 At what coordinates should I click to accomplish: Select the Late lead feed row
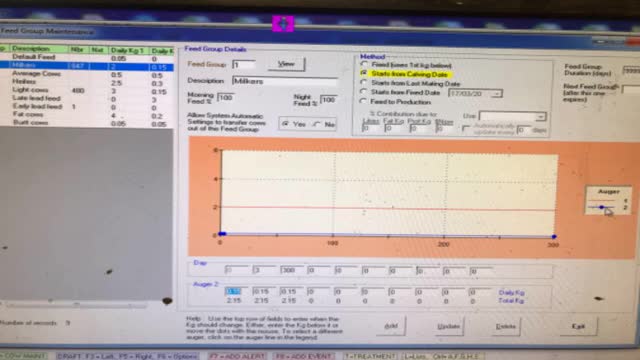pyautogui.click(x=87, y=98)
